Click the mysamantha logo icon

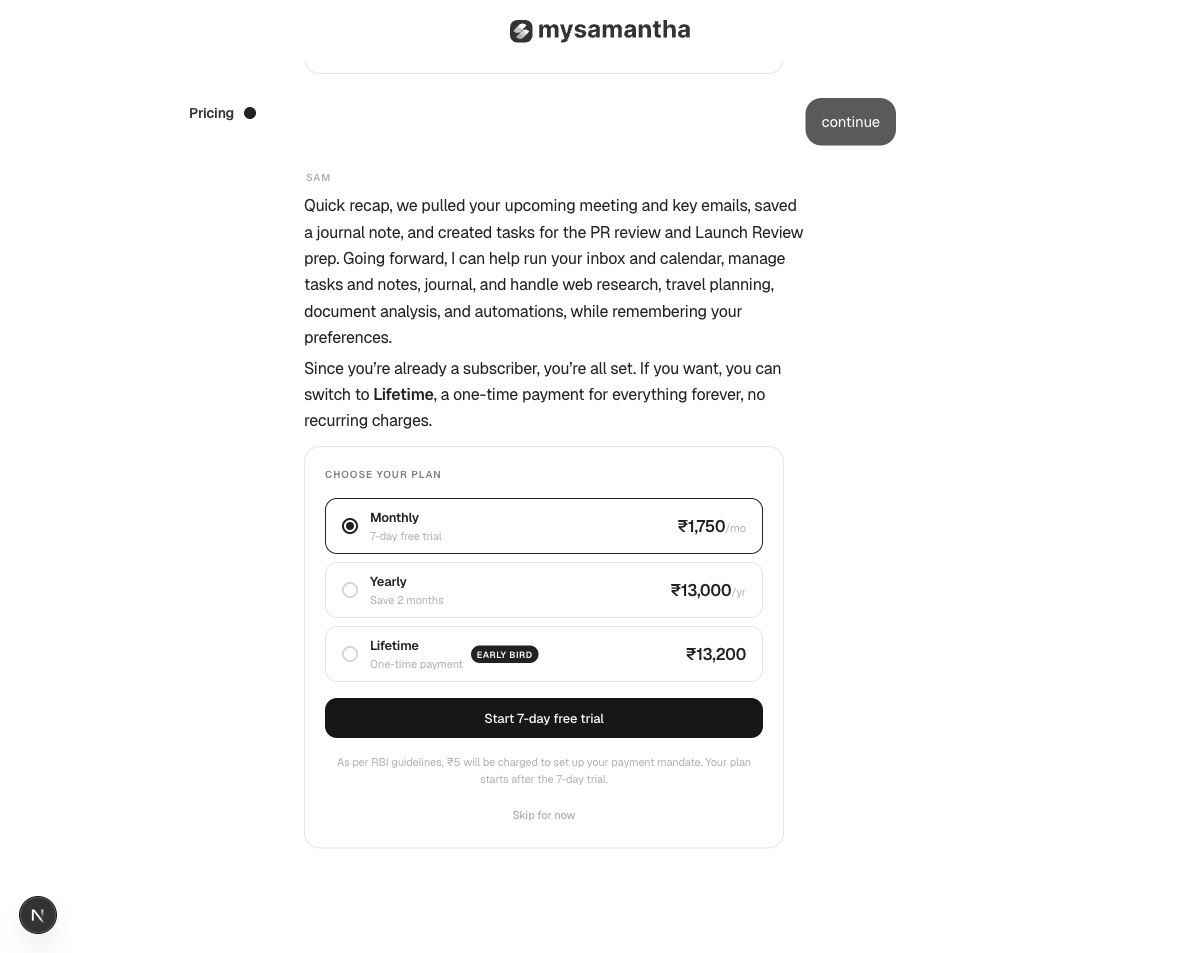click(x=521, y=31)
